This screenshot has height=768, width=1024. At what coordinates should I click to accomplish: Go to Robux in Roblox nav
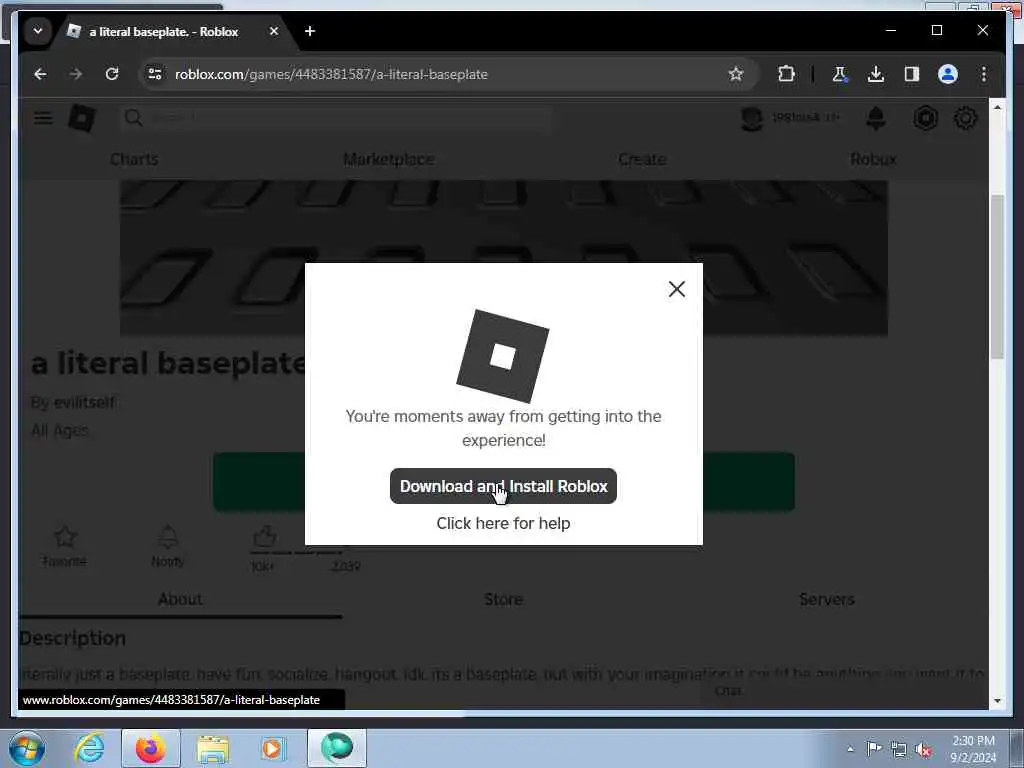(x=873, y=159)
